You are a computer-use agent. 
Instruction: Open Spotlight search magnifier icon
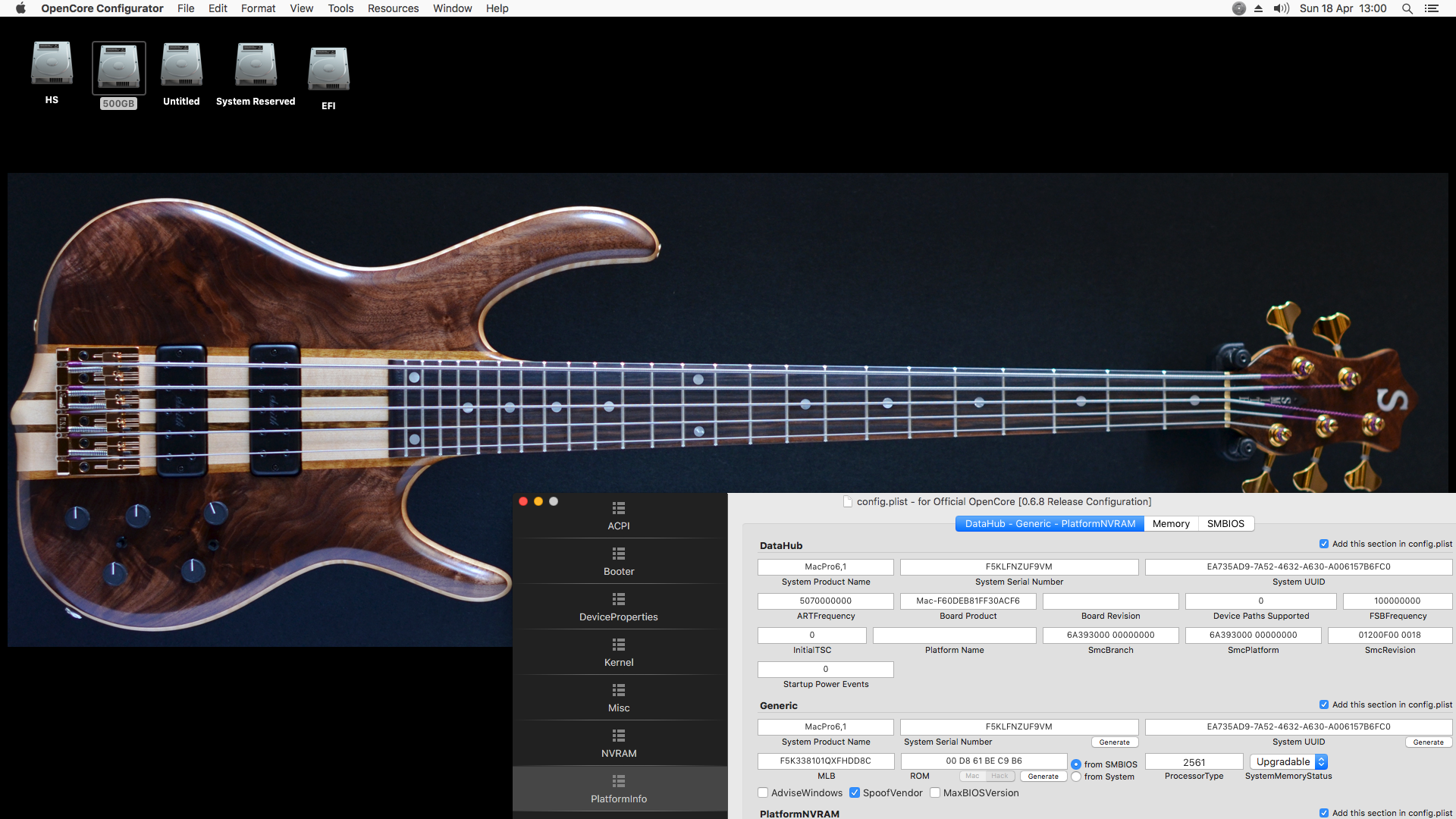click(x=1407, y=8)
